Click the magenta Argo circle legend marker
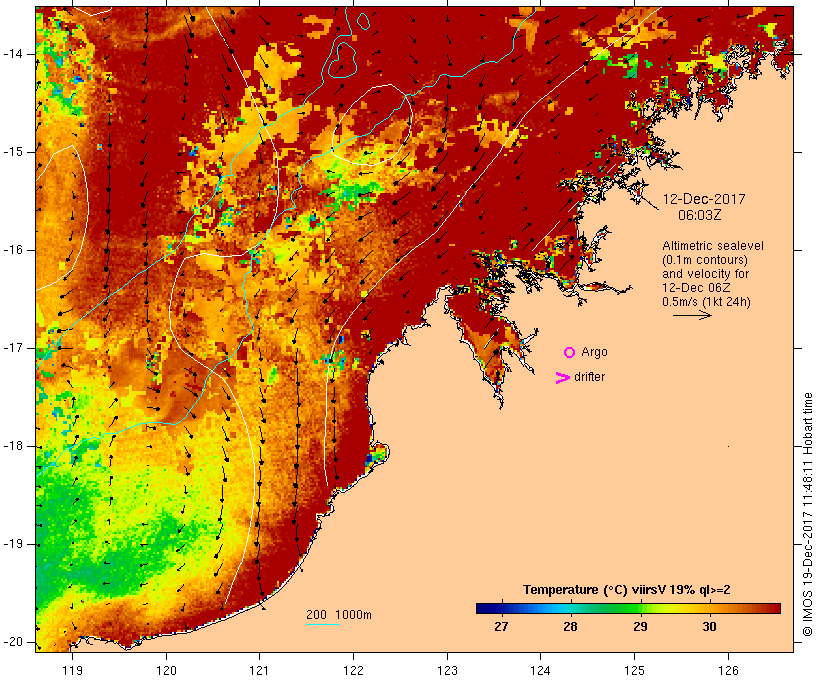 coord(570,353)
